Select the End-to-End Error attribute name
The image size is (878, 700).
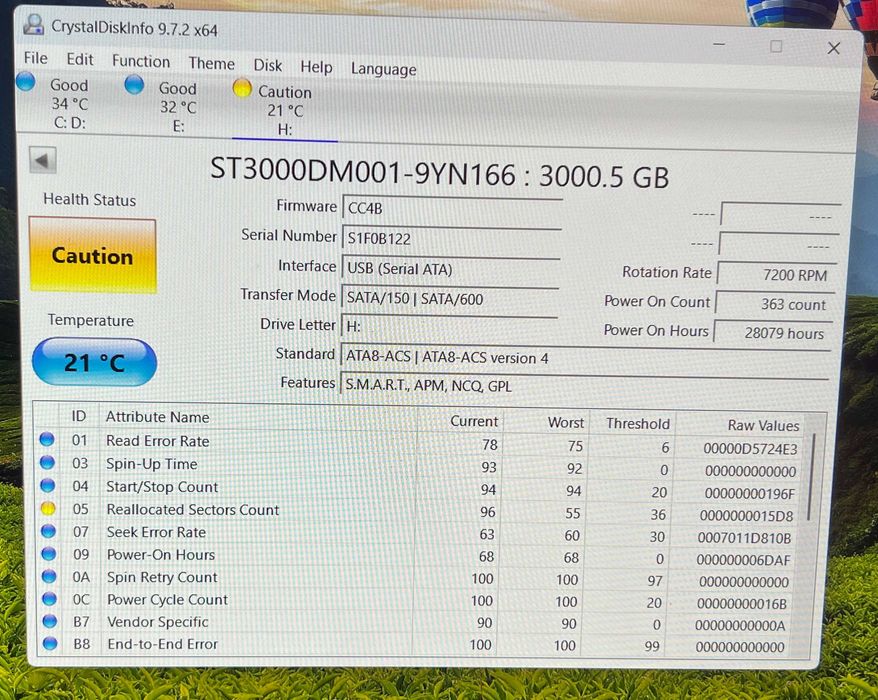pyautogui.click(x=163, y=645)
